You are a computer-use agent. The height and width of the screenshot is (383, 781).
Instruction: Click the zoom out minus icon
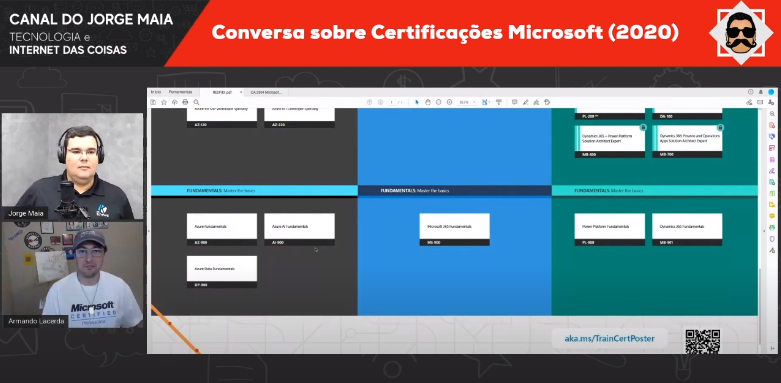click(x=438, y=102)
